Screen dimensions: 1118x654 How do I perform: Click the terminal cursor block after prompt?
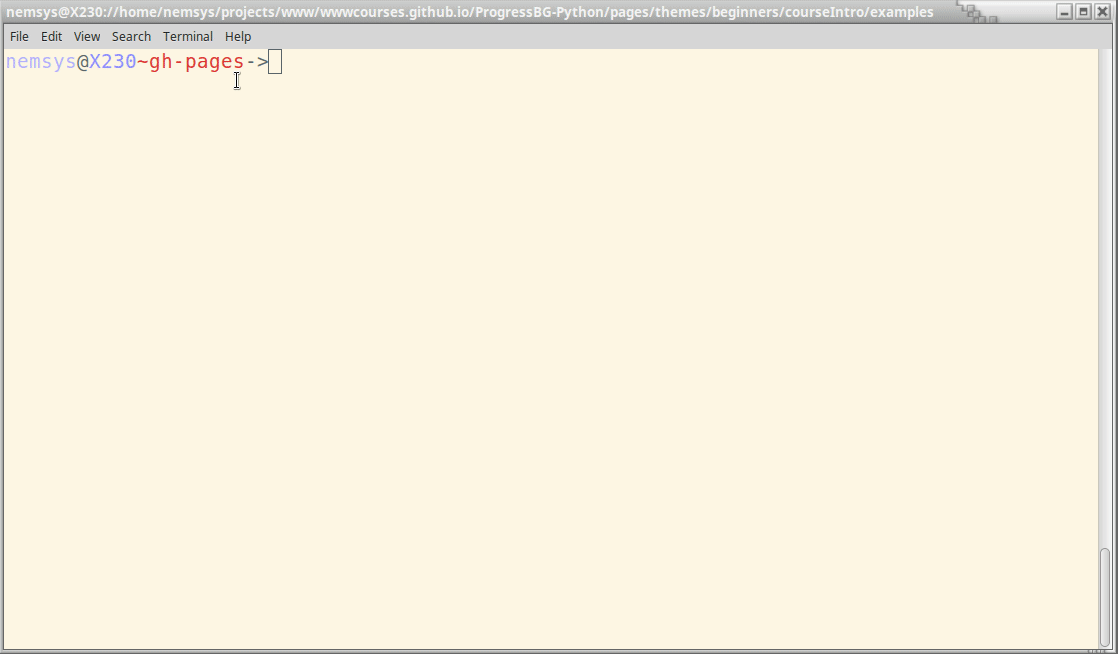[275, 62]
